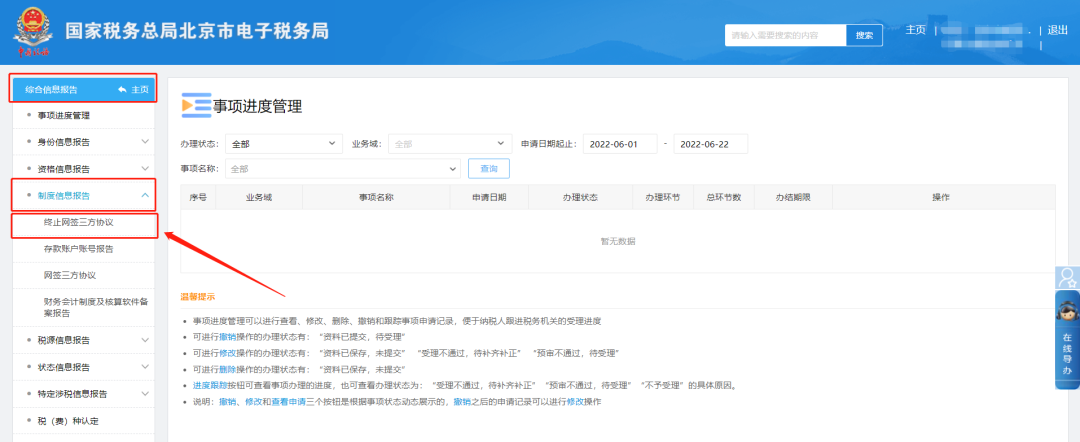The width and height of the screenshot is (1080, 442).
Task: Click the 办理环节 column header
Action: pos(663,198)
